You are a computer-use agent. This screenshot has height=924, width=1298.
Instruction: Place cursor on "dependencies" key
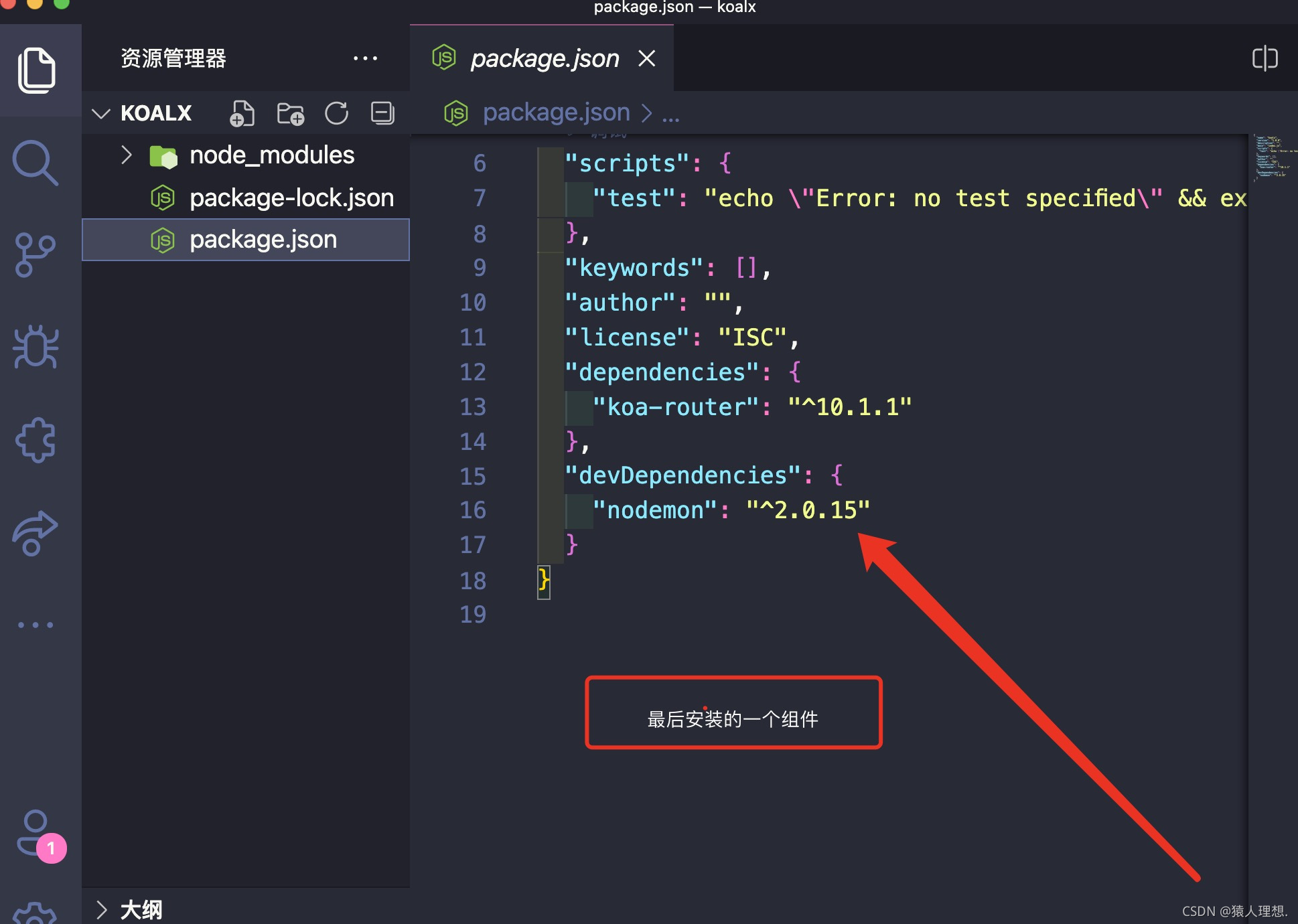tap(662, 372)
